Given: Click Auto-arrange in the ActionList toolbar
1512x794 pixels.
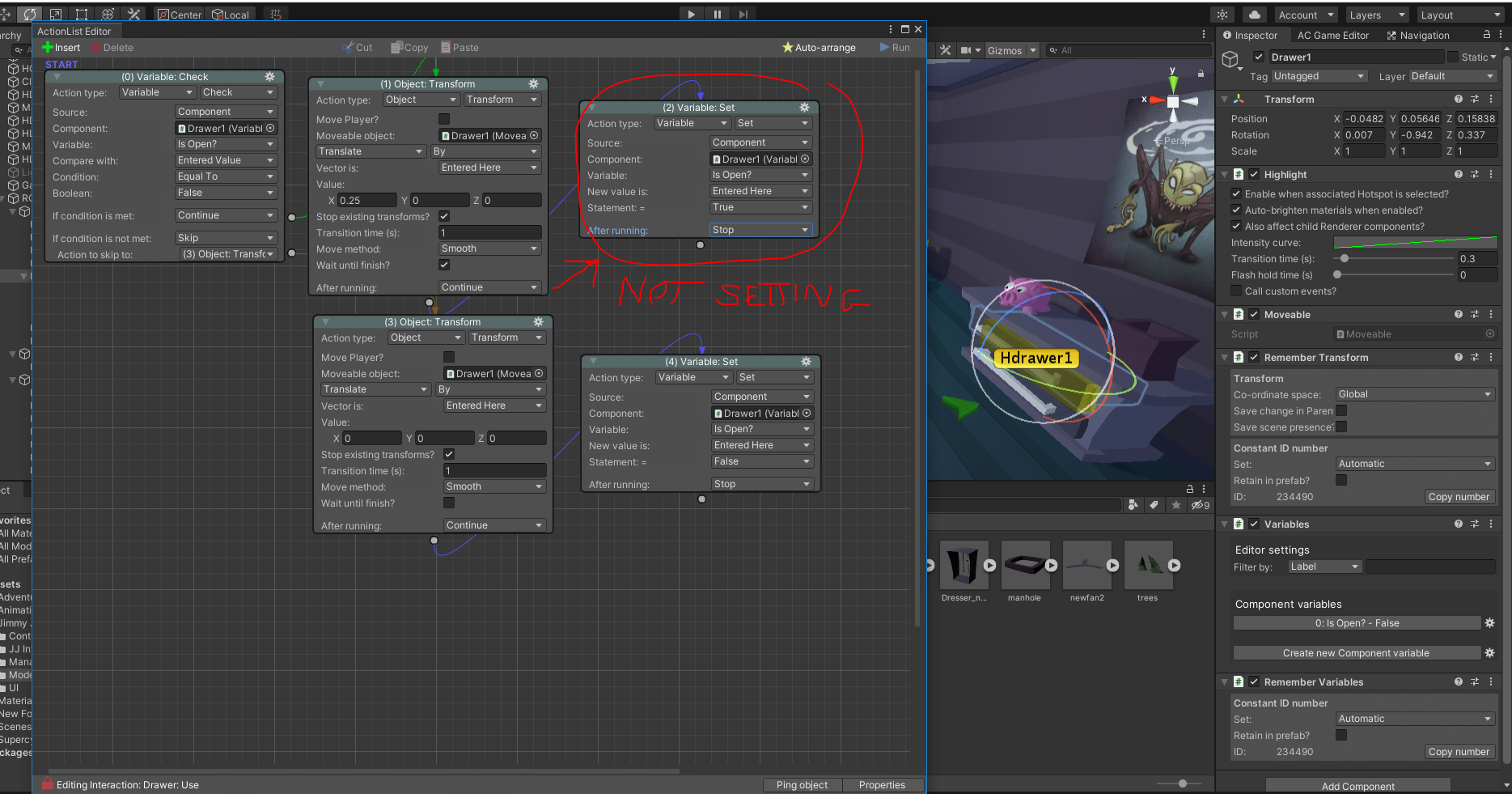Looking at the screenshot, I should click(x=818, y=48).
